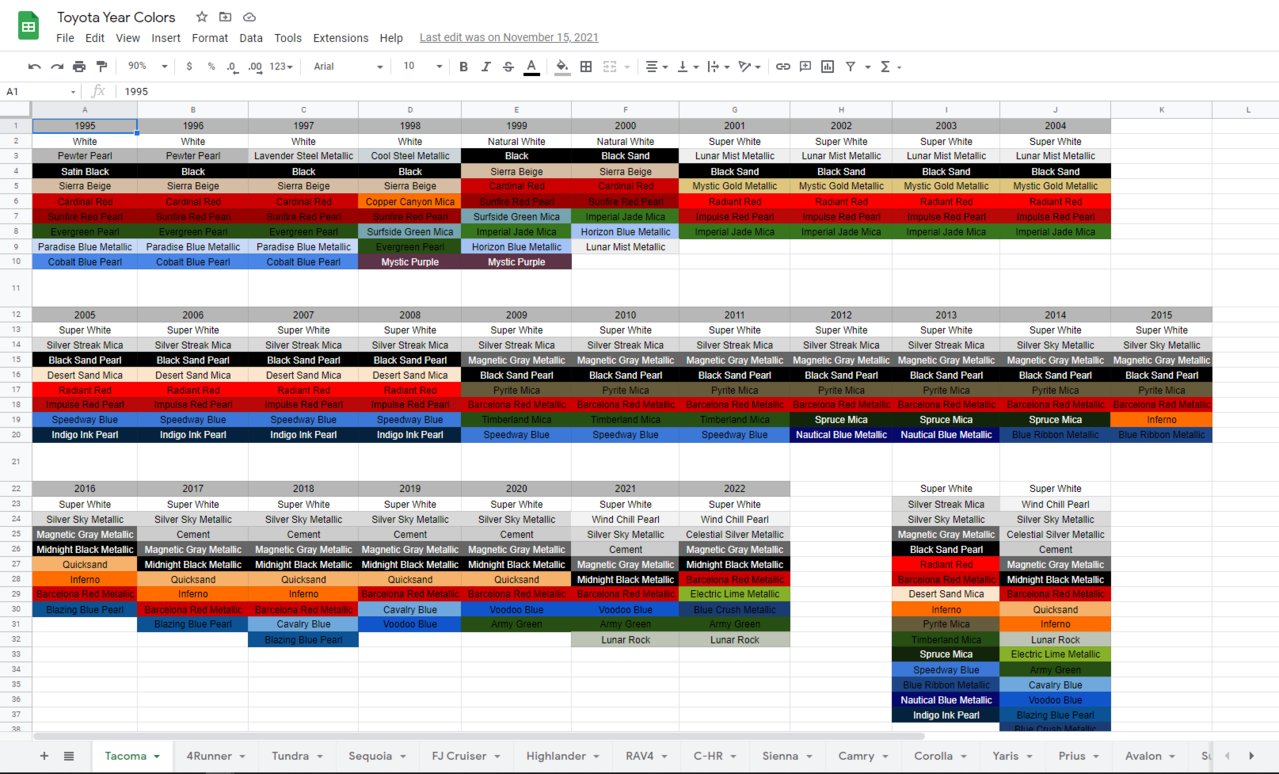This screenshot has width=1279, height=774.
Task: Insert a chart
Action: tap(828, 66)
